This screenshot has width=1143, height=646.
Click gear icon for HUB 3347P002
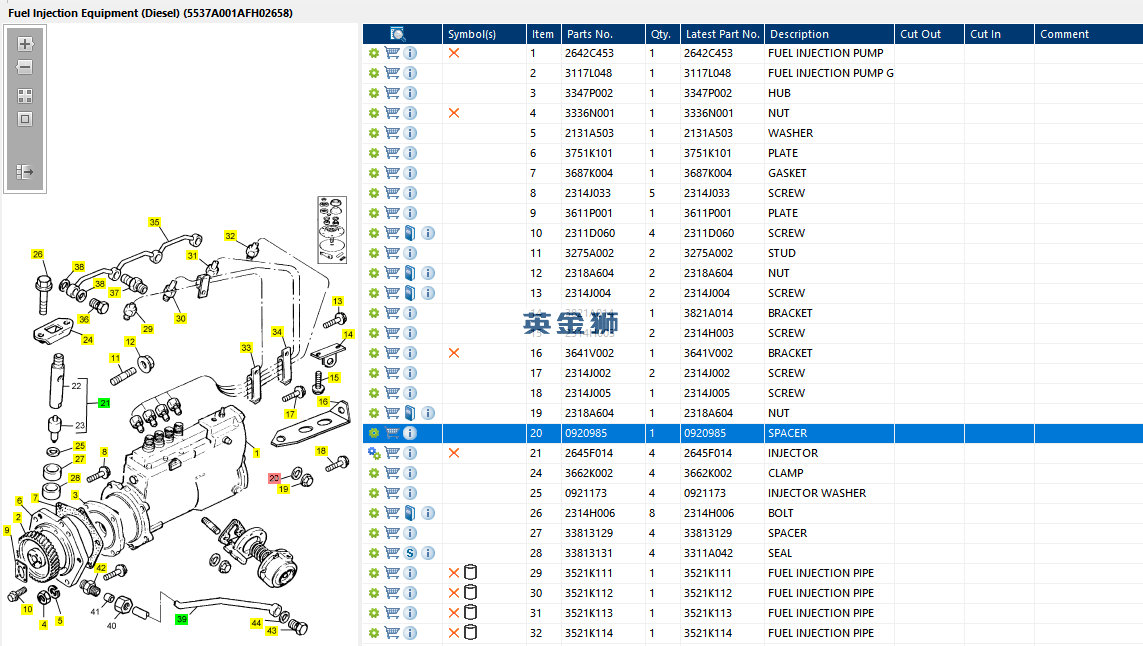(374, 93)
